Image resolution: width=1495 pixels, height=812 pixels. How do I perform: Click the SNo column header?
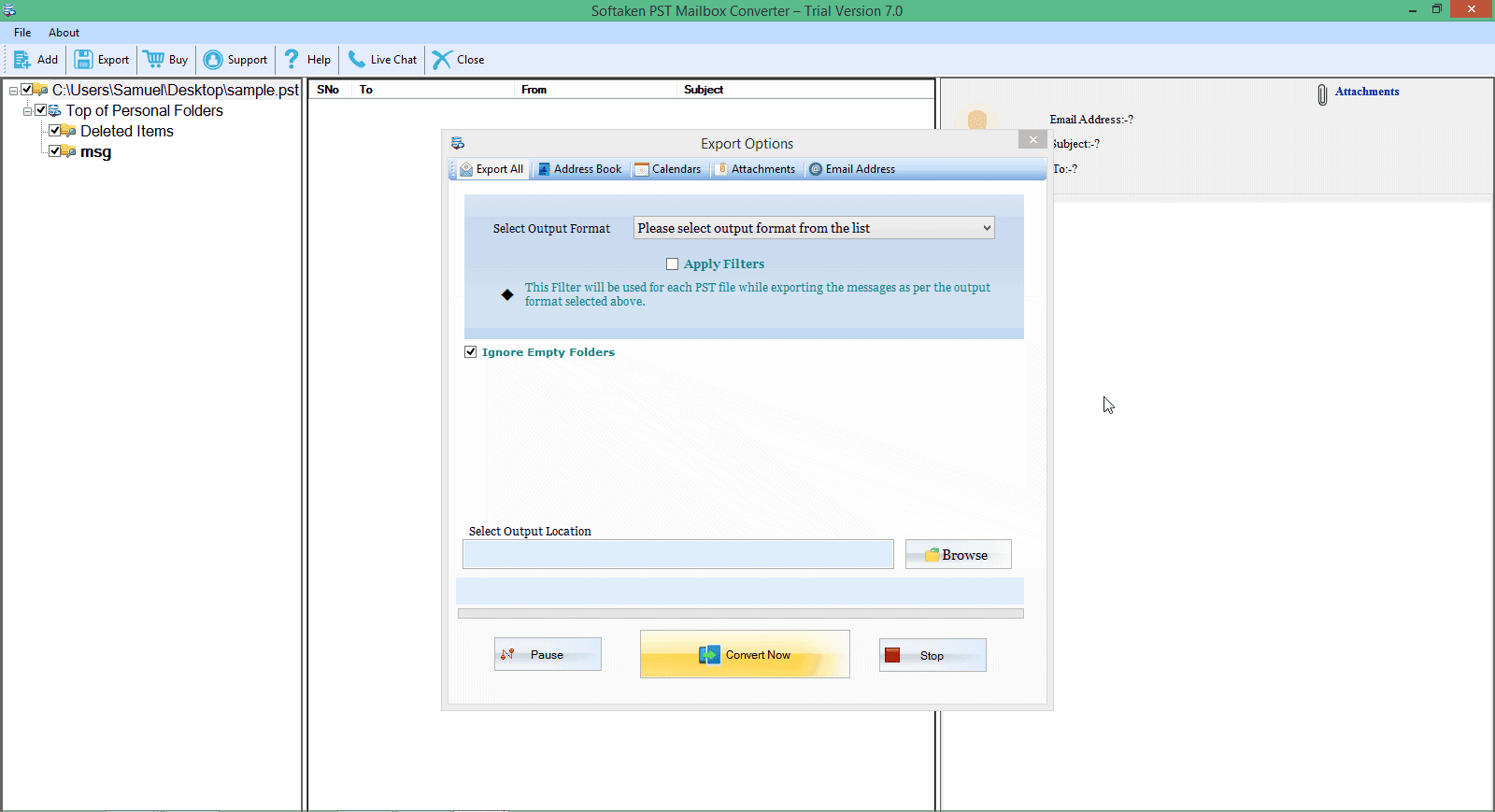point(328,90)
